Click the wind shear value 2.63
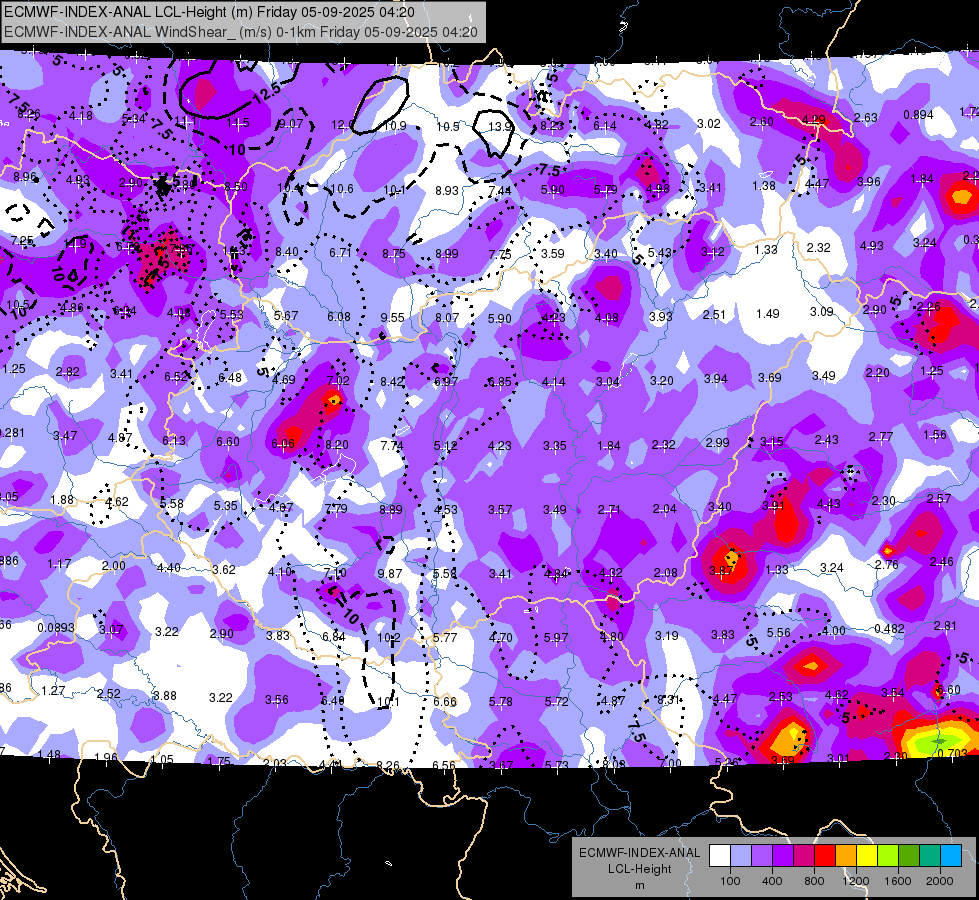979x900 pixels. (x=866, y=117)
